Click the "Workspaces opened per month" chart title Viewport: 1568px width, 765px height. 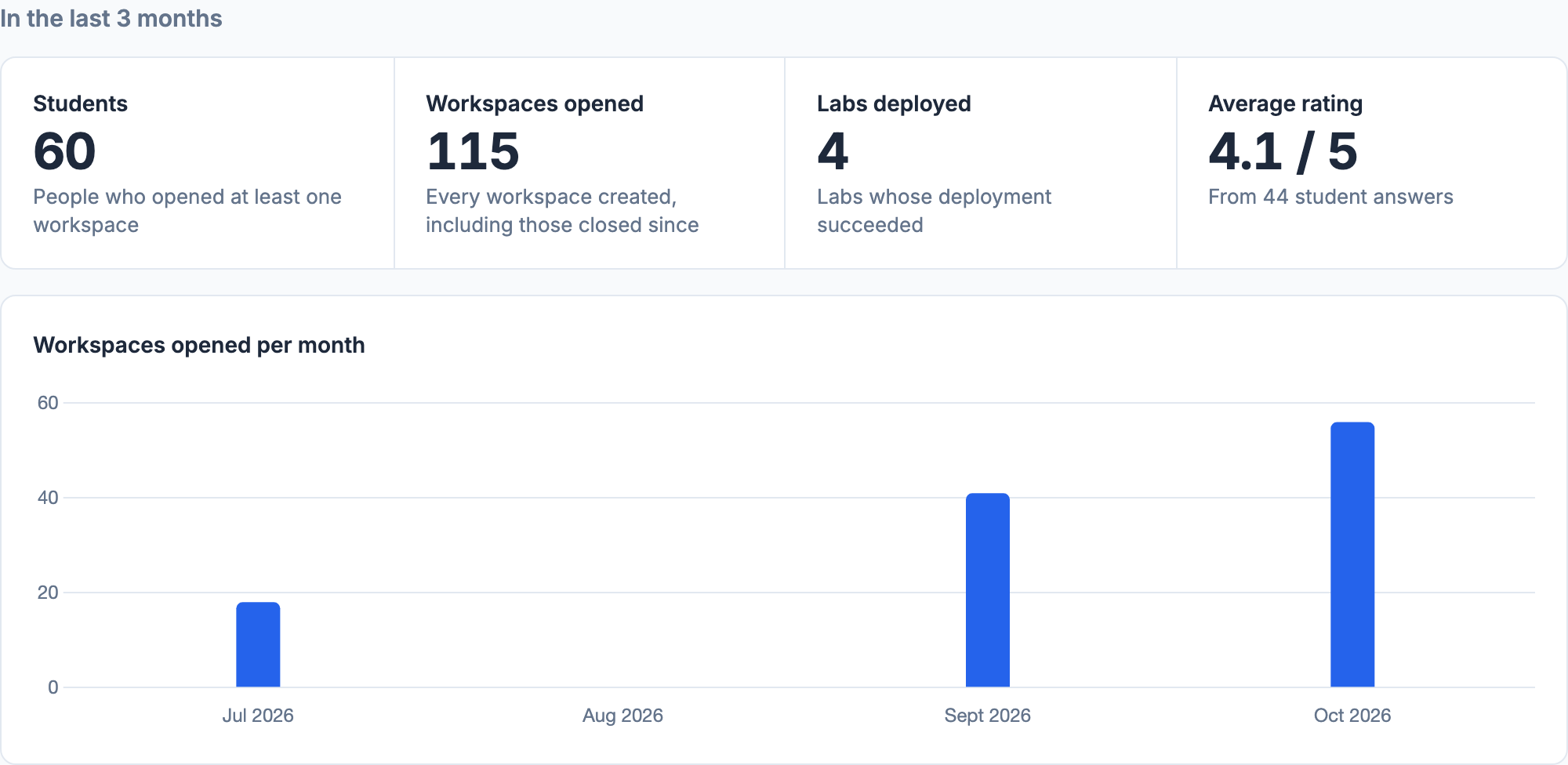(x=199, y=345)
